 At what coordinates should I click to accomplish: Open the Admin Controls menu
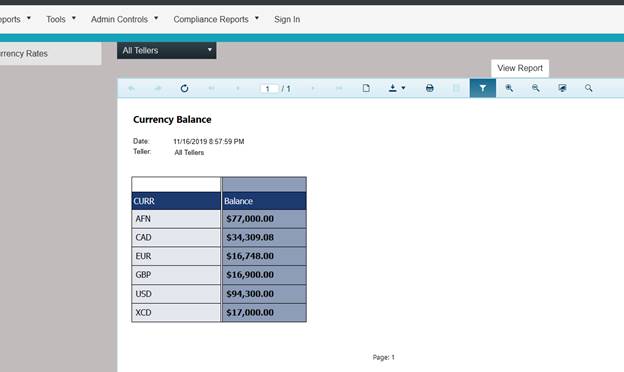point(124,19)
